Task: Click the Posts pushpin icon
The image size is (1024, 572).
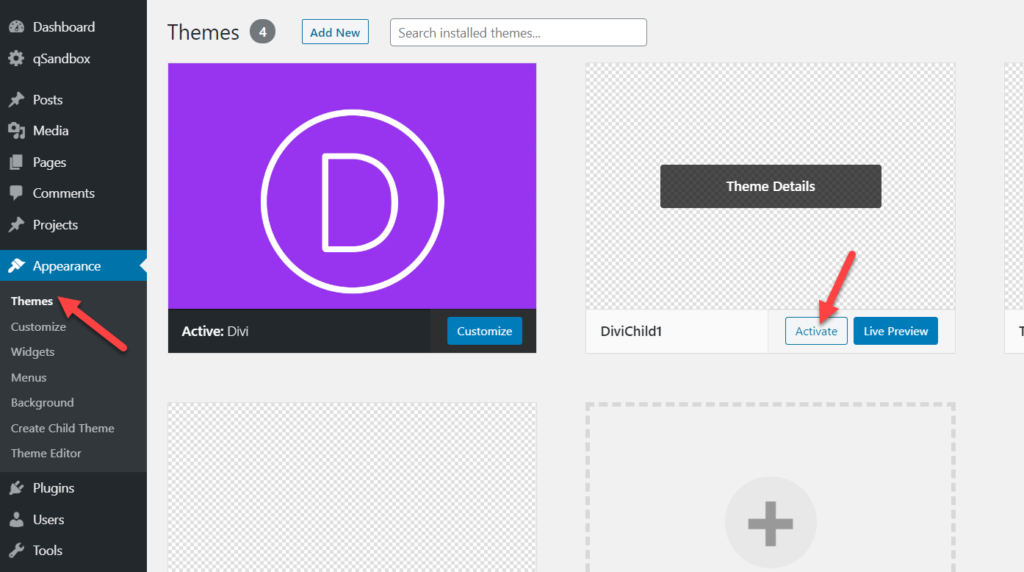Action: click(16, 99)
